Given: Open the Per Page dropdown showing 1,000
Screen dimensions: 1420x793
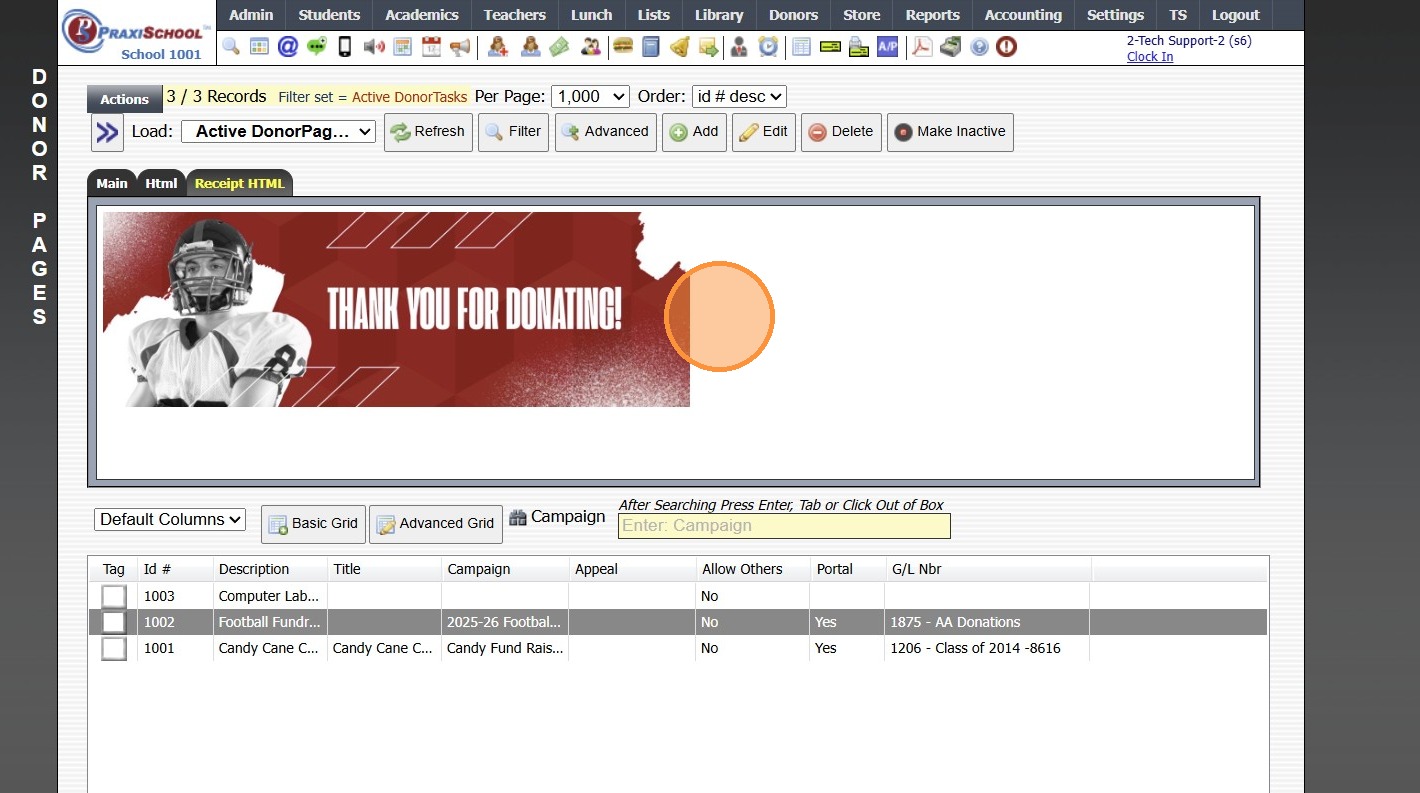Looking at the screenshot, I should [590, 96].
